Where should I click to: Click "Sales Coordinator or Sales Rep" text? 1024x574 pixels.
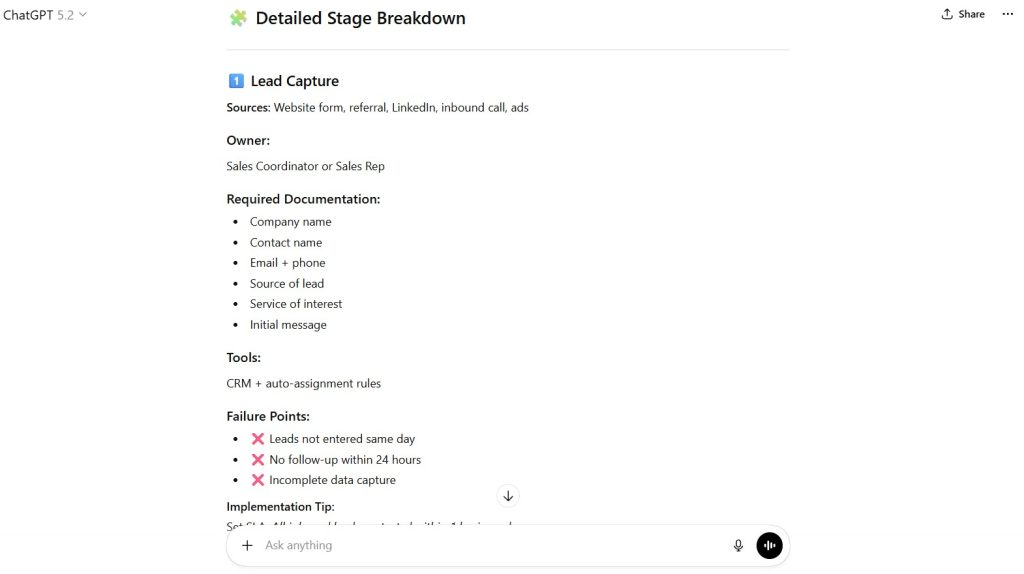pyautogui.click(x=305, y=166)
